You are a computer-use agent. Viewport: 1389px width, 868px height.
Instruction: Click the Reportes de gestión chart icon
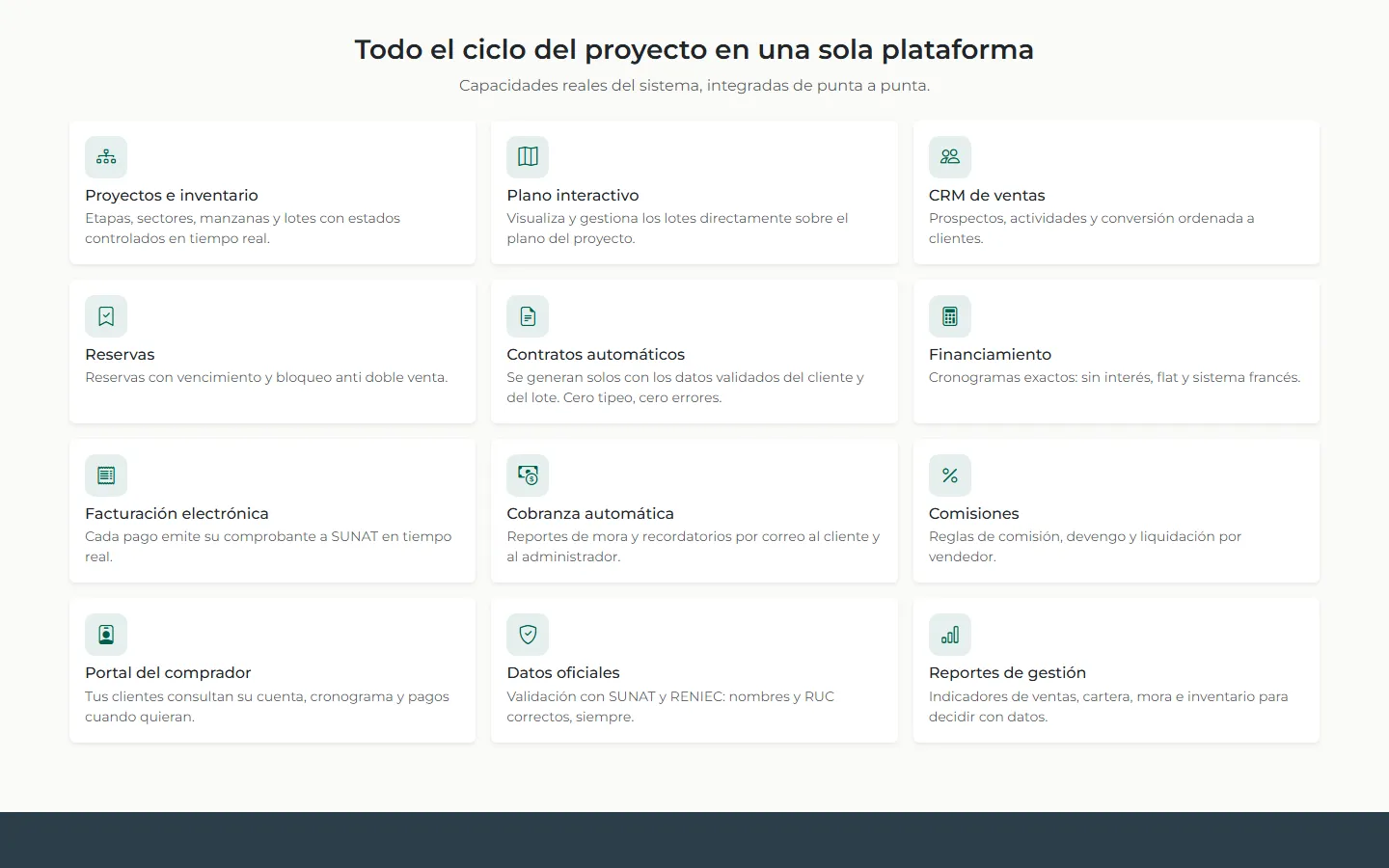click(950, 635)
